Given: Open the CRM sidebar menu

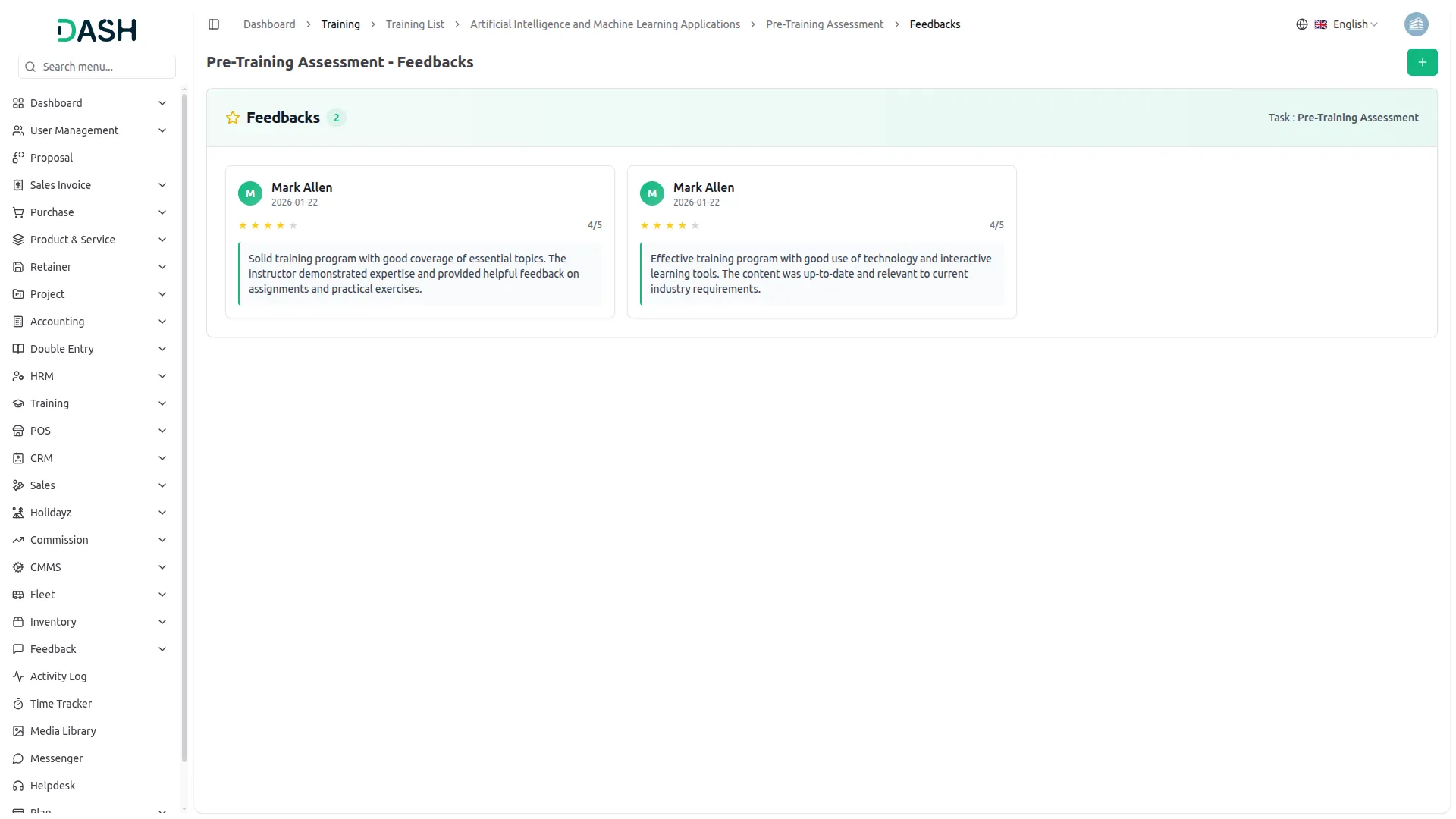Looking at the screenshot, I should coord(90,458).
